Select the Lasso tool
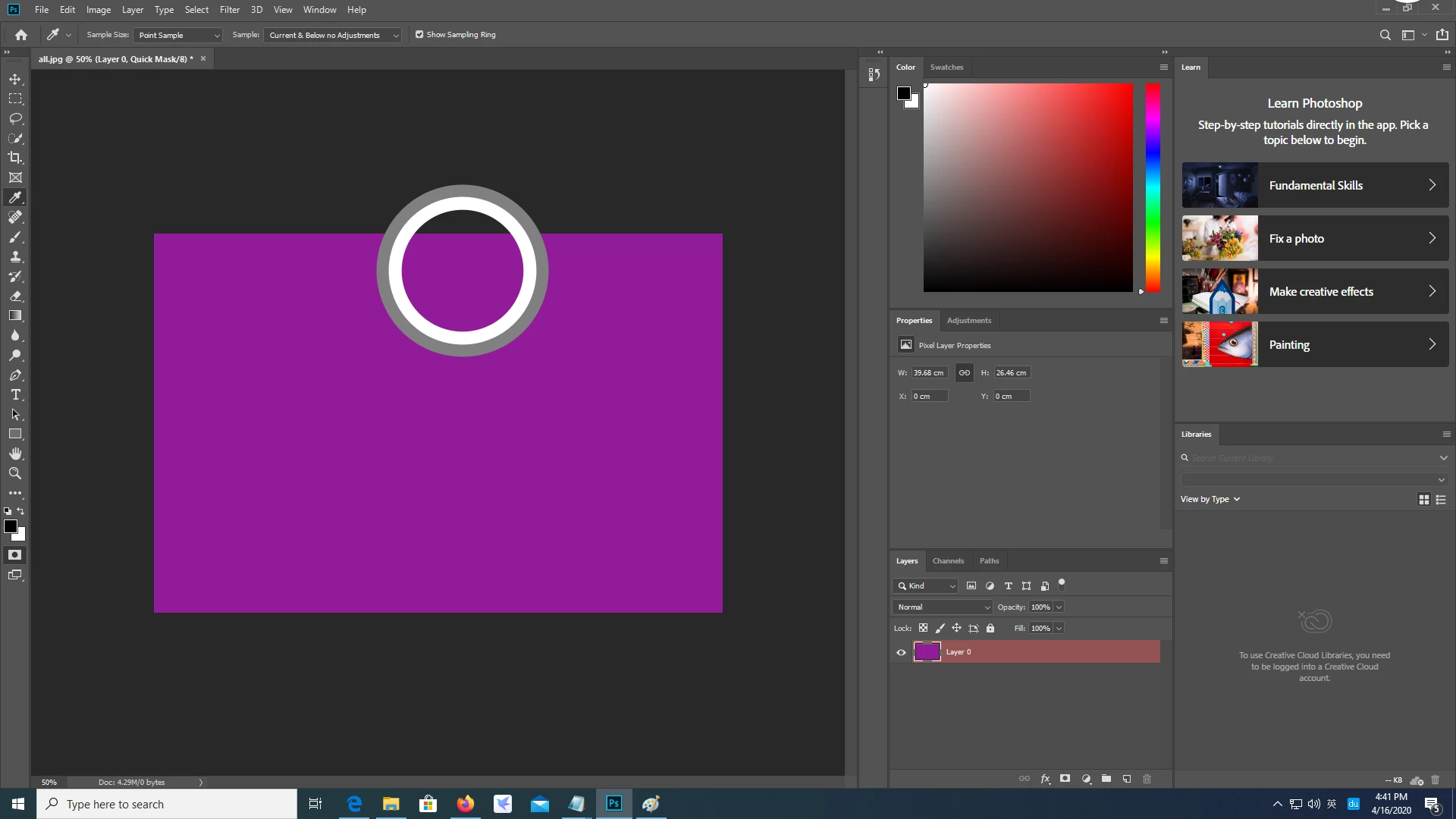This screenshot has width=1456, height=819. pos(15,118)
